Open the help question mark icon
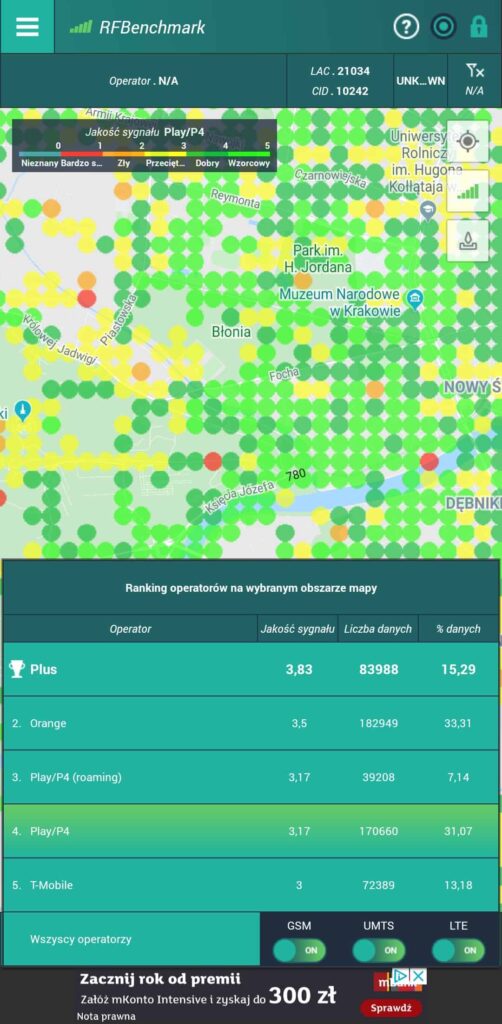Image resolution: width=502 pixels, height=1024 pixels. 406,27
